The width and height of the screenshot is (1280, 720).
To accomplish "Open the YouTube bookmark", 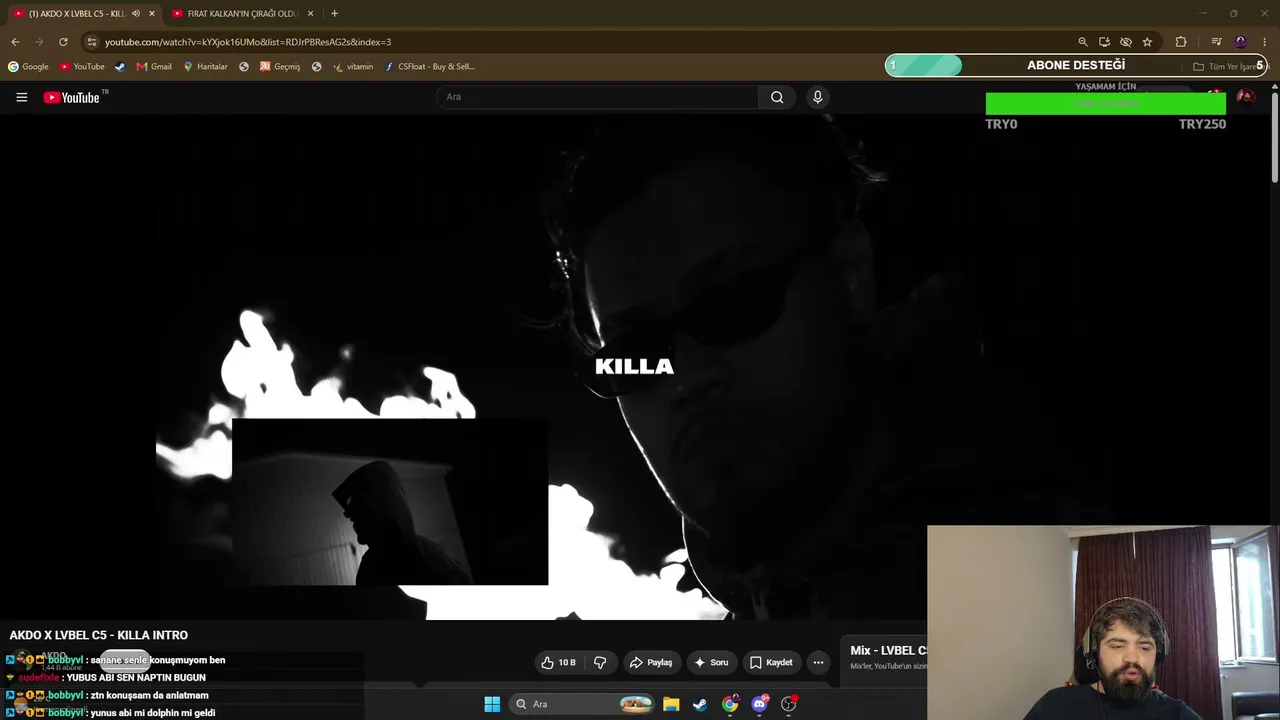I will coord(82,67).
